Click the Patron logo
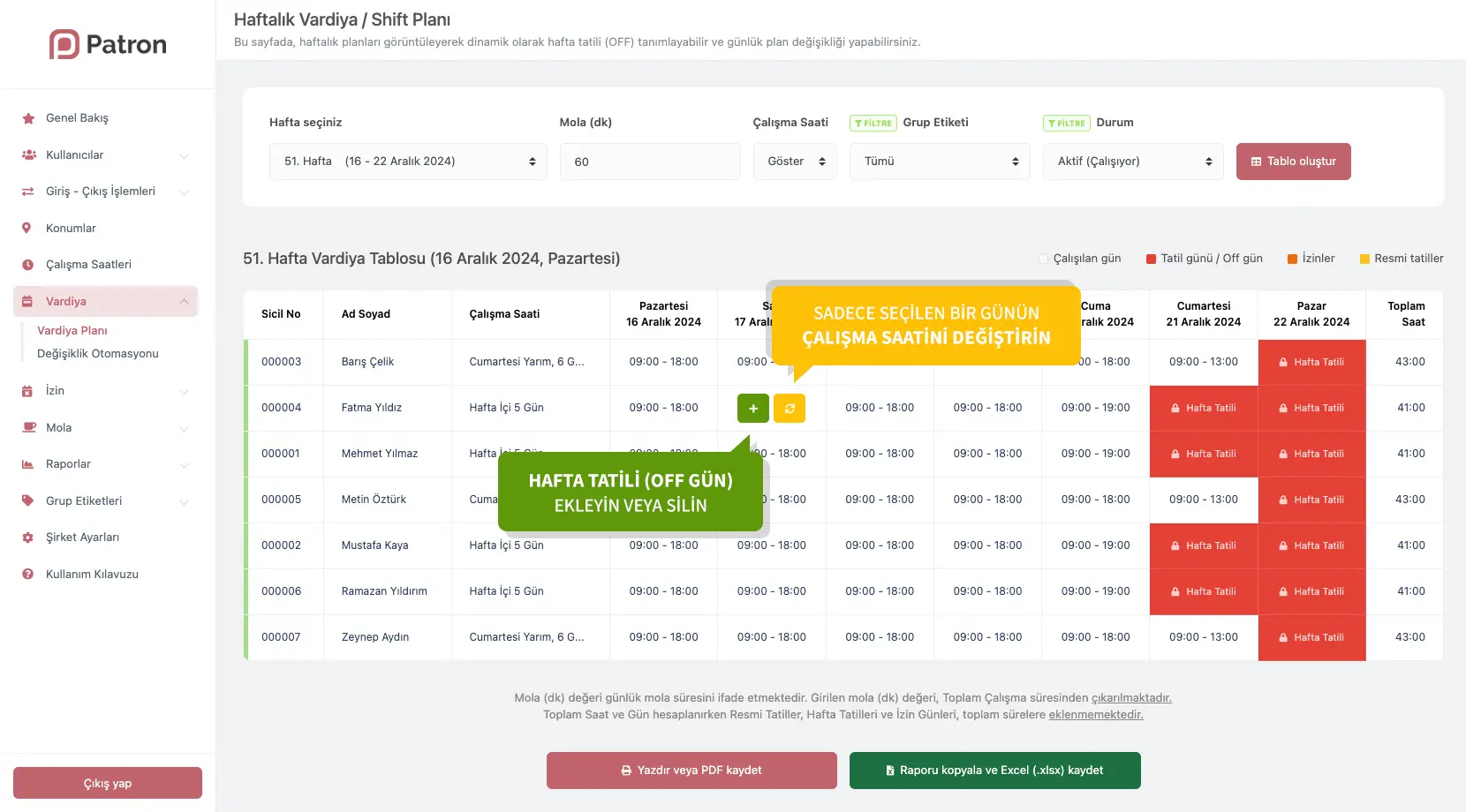This screenshot has width=1466, height=812. [108, 44]
